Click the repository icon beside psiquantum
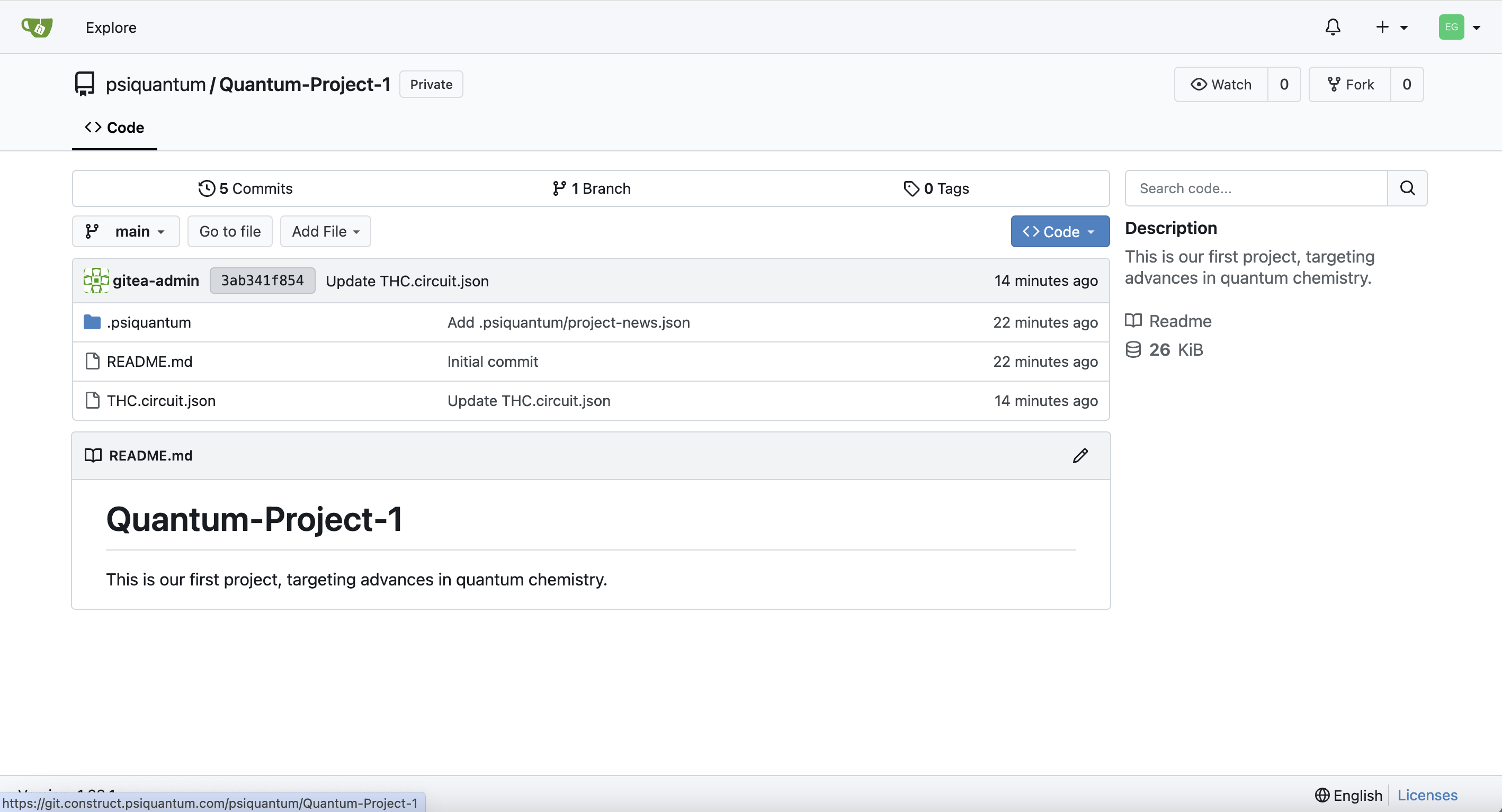 pyautogui.click(x=85, y=84)
